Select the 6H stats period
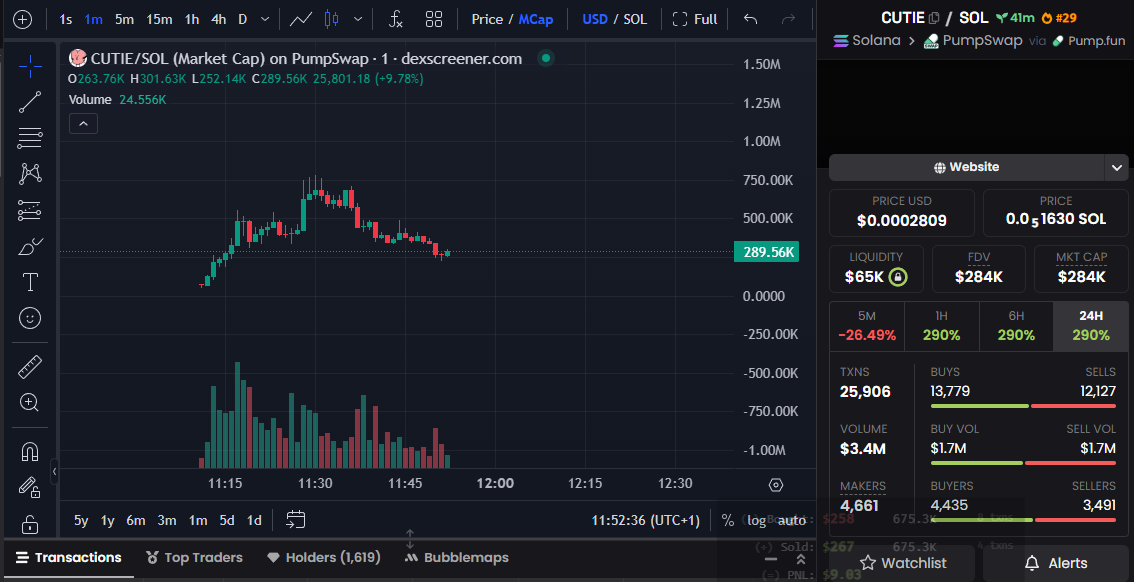 click(1016, 325)
